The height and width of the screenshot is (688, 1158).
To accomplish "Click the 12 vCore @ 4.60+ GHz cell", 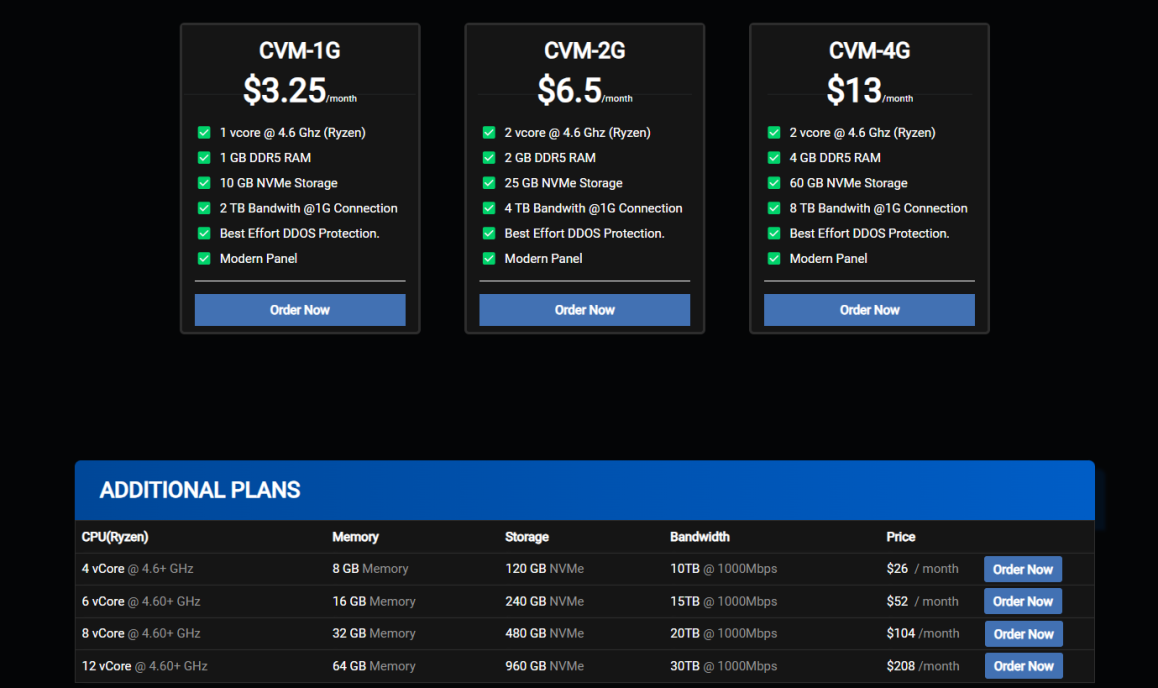I will point(145,666).
